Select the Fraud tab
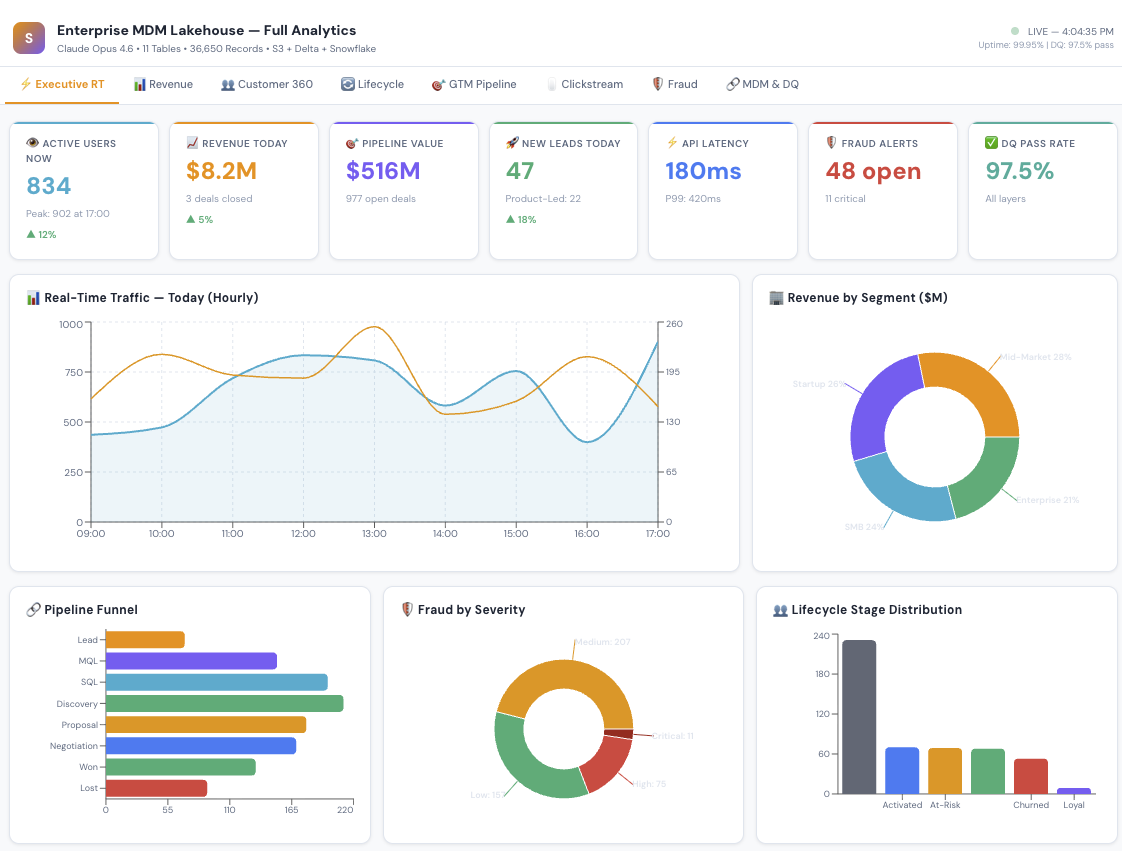1122x851 pixels. tap(674, 84)
